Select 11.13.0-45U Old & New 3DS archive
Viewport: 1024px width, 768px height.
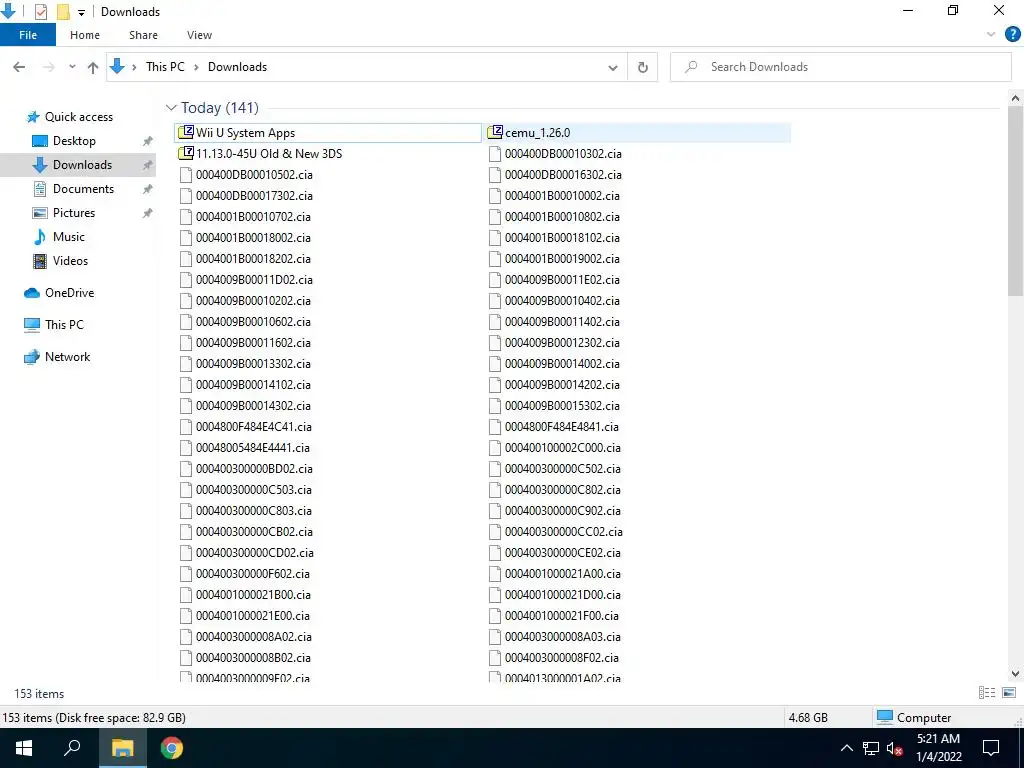[260, 153]
